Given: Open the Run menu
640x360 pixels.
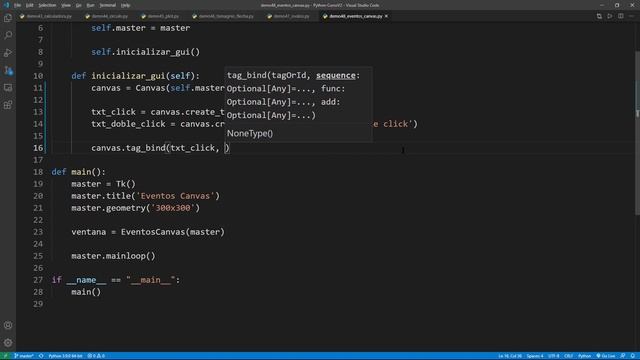Looking at the screenshot, I should pyautogui.click(x=90, y=5).
